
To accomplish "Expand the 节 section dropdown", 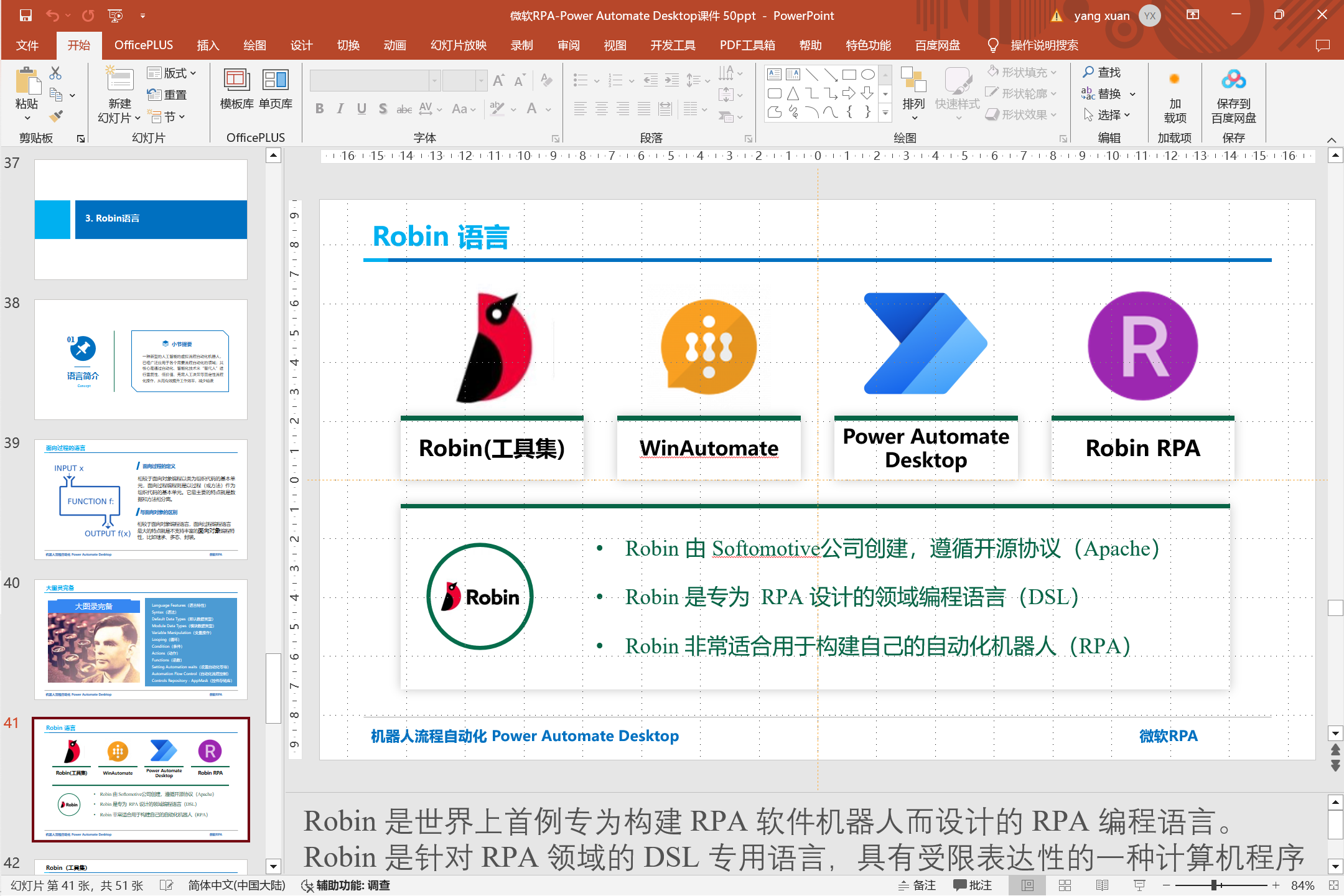I will [168, 116].
